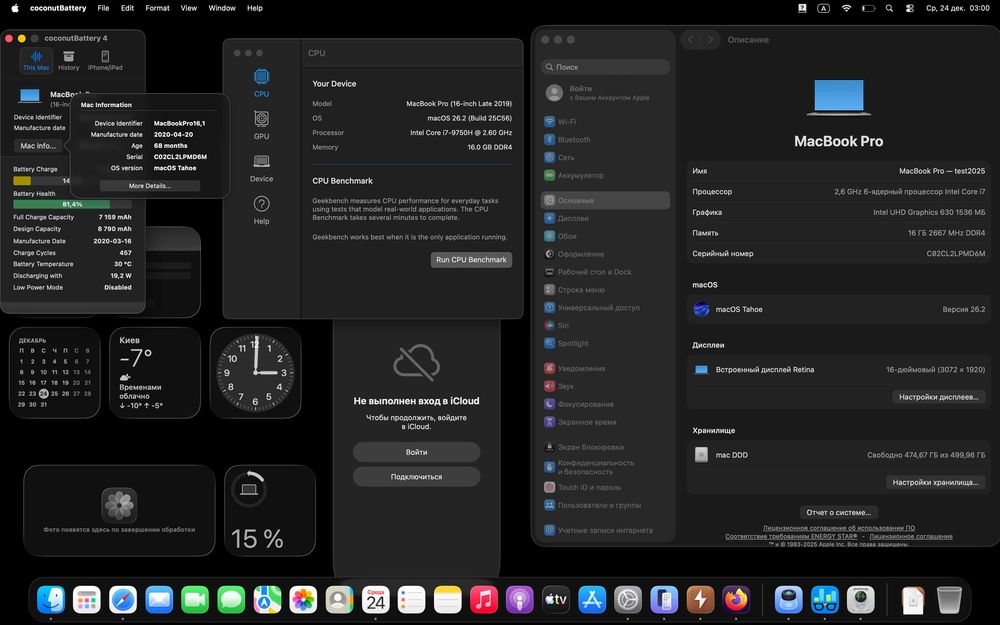This screenshot has width=1000, height=625.
Task: Open the iPhone/iPad tab in coconutBattery
Action: tap(105, 61)
